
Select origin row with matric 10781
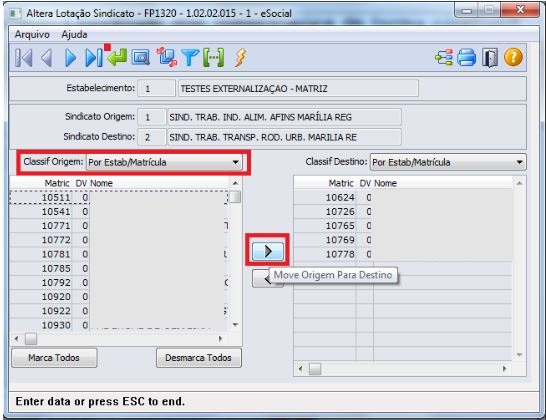coord(119,255)
